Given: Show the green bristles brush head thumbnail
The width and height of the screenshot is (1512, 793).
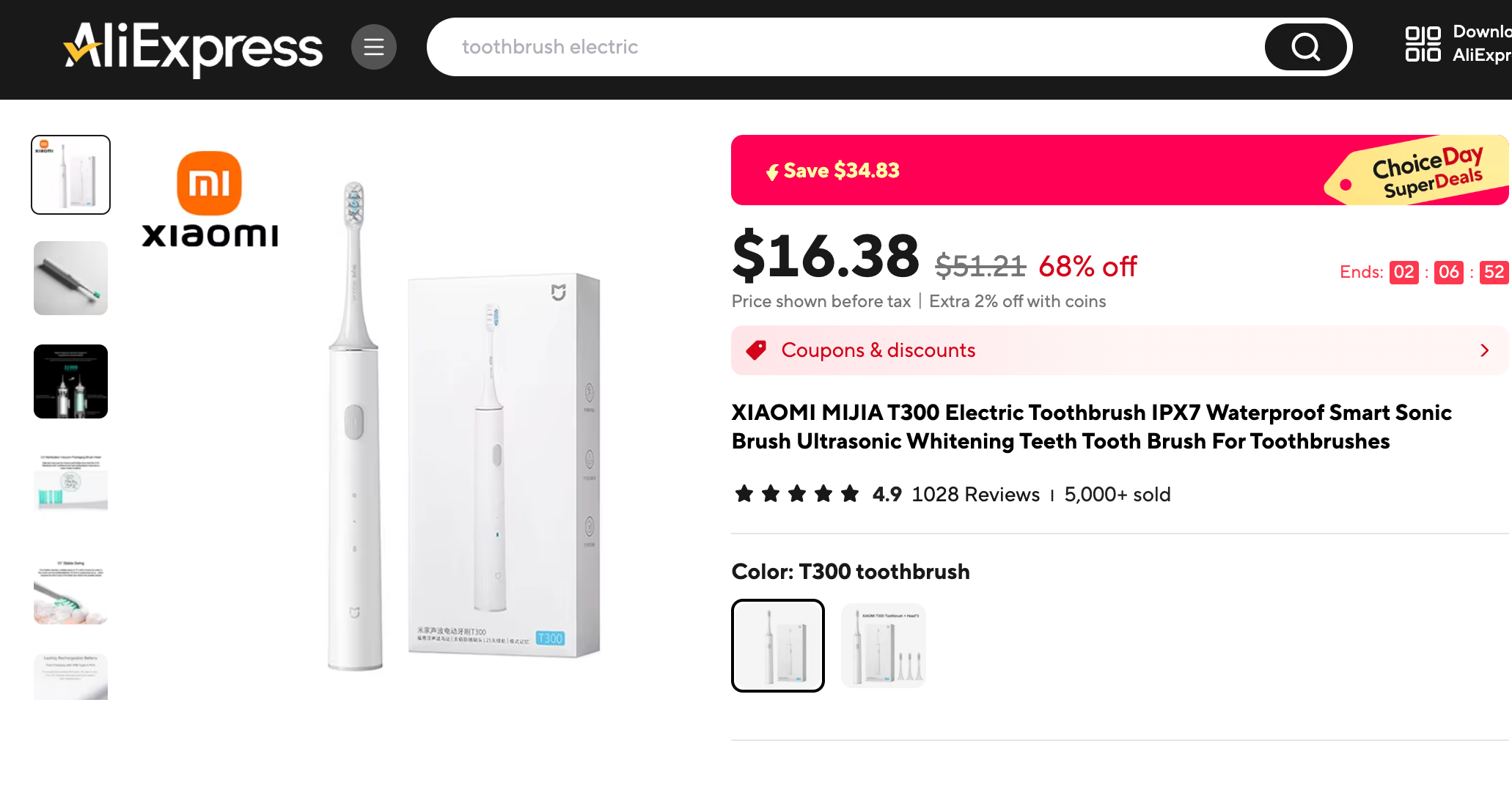Looking at the screenshot, I should click(71, 484).
